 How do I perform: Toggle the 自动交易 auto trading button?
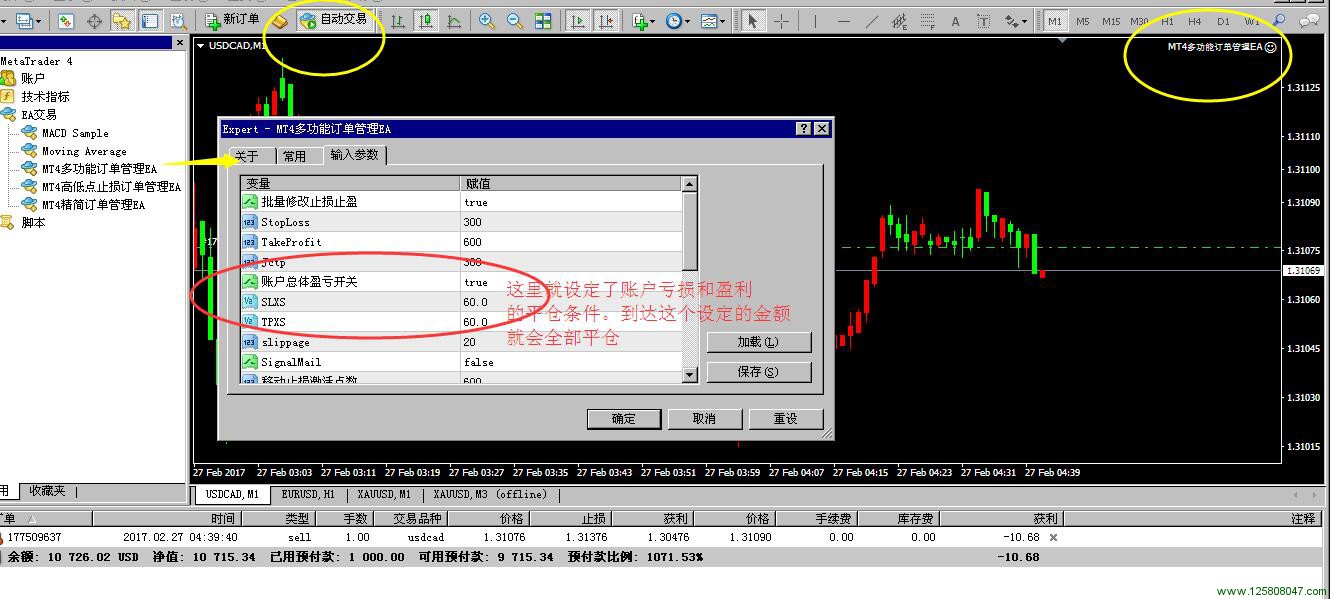pos(335,20)
